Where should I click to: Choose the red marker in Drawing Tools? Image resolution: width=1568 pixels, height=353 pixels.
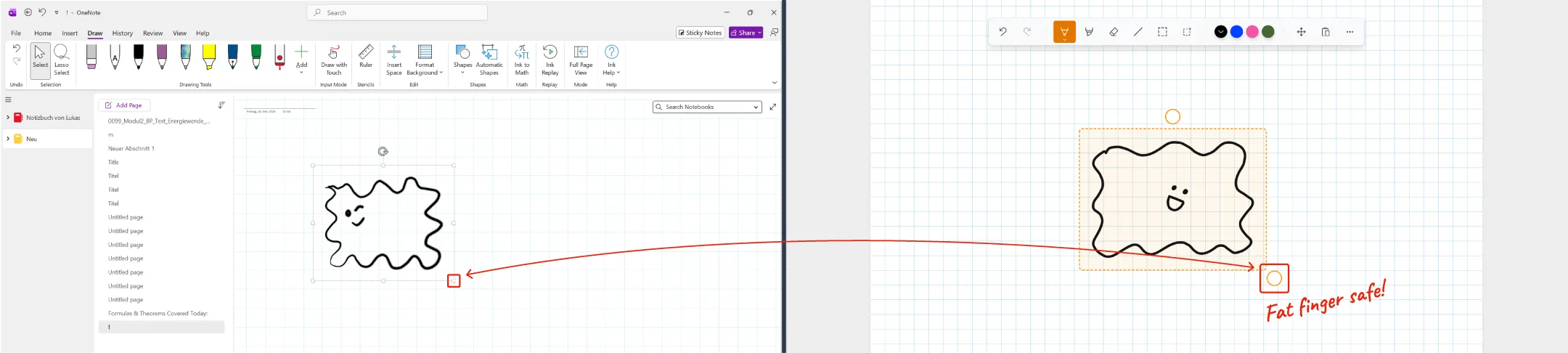[279, 57]
